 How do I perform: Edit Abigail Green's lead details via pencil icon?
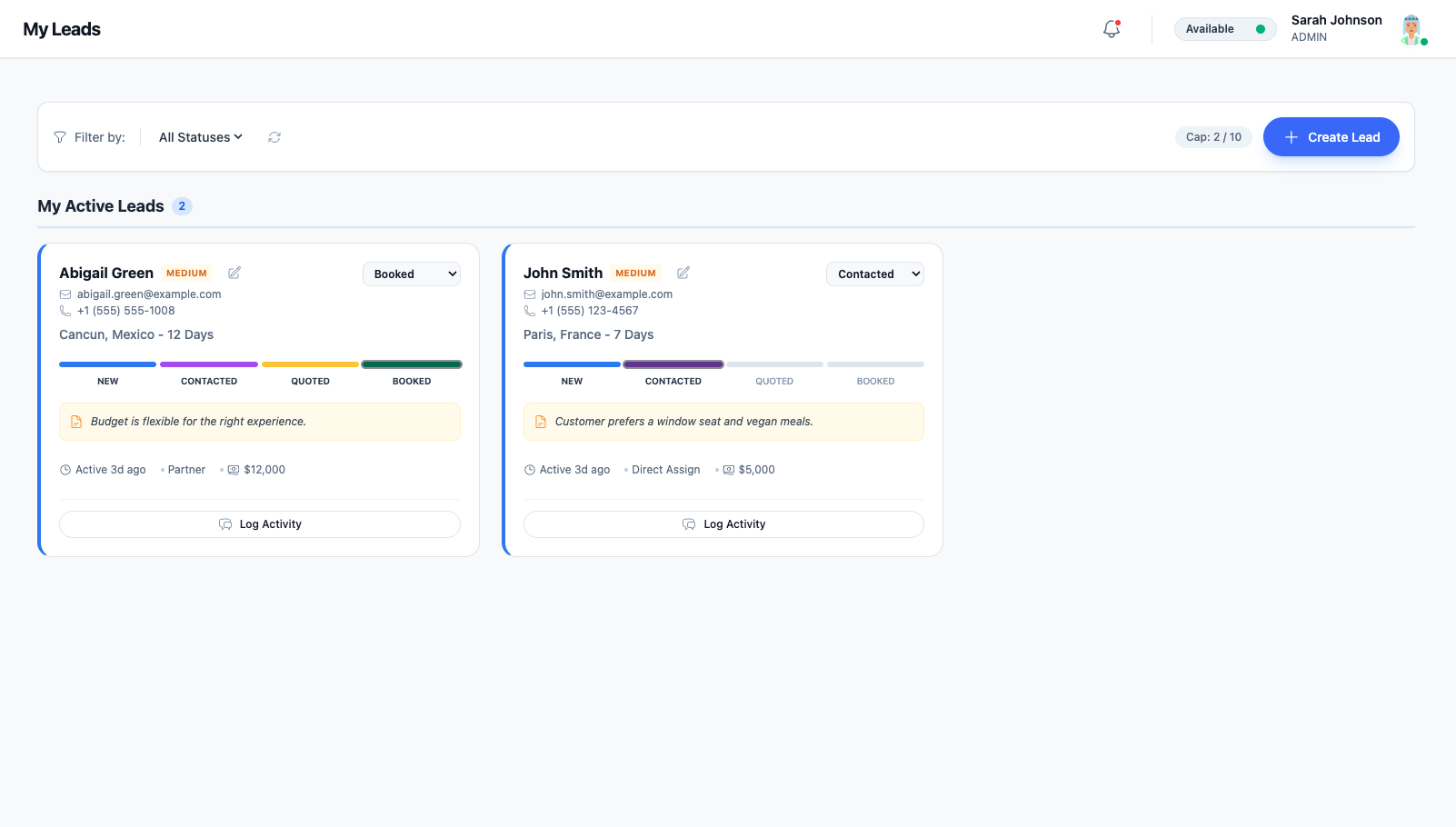234,272
